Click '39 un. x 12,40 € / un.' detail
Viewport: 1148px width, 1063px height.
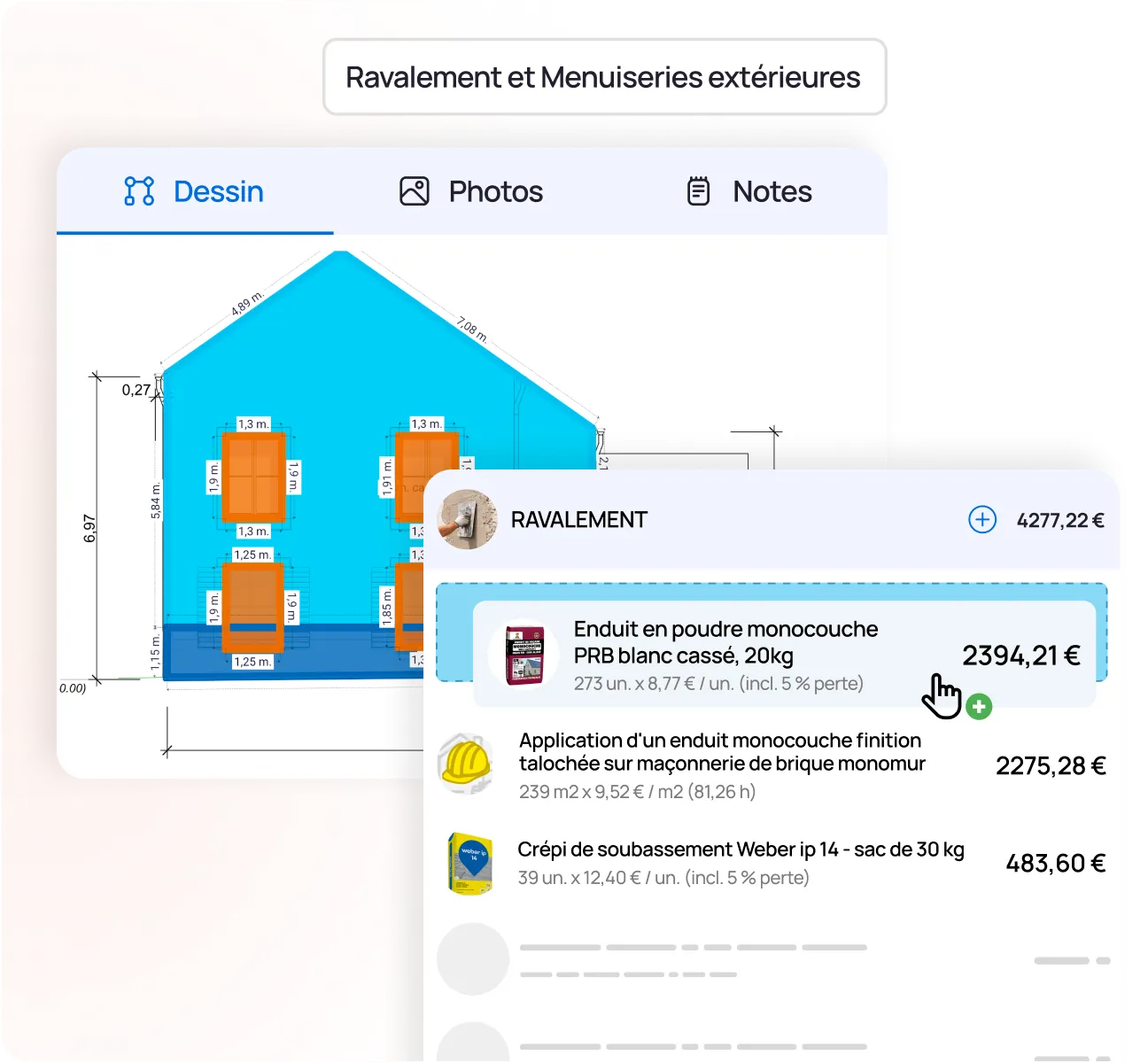663,878
